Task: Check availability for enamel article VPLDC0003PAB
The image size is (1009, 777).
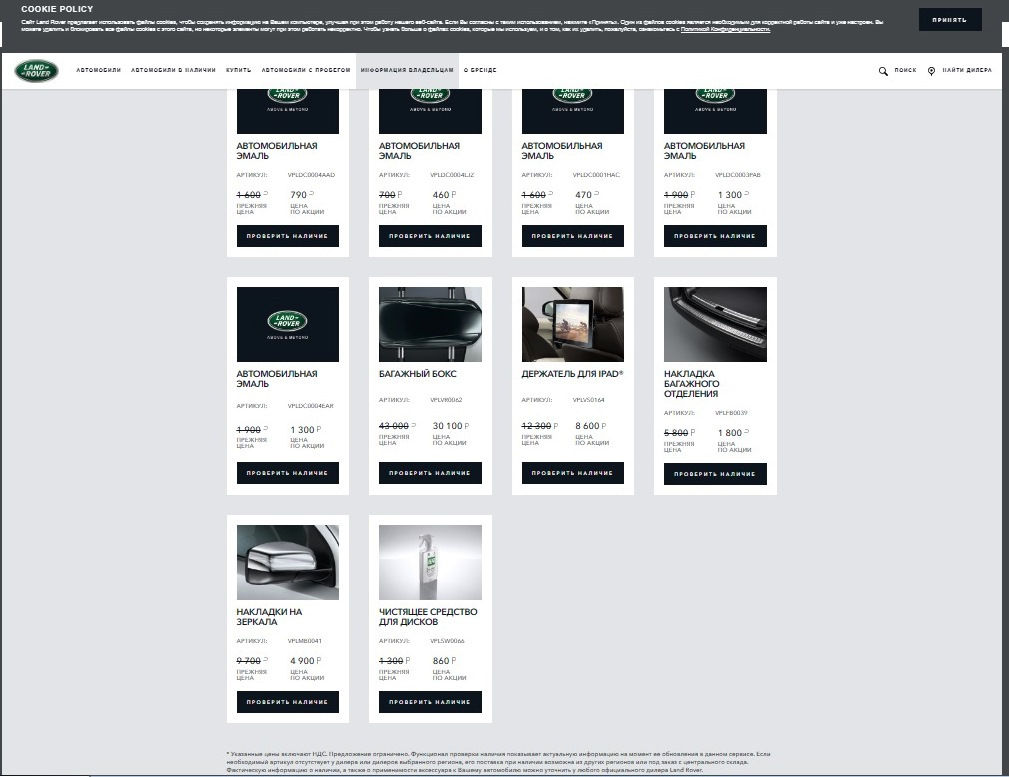Action: [x=715, y=236]
